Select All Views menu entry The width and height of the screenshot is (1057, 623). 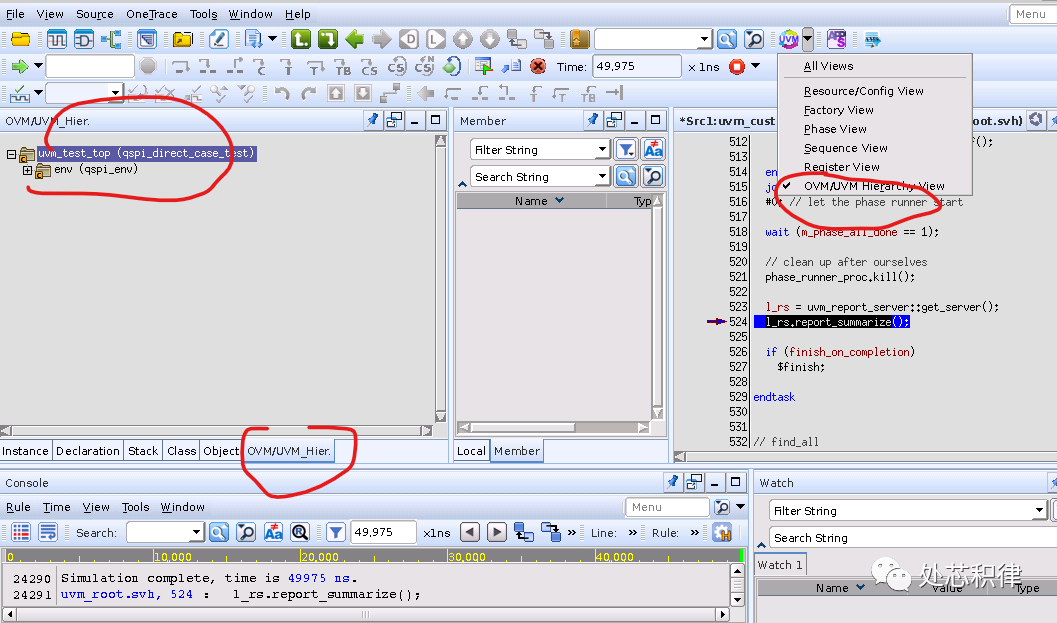point(828,66)
